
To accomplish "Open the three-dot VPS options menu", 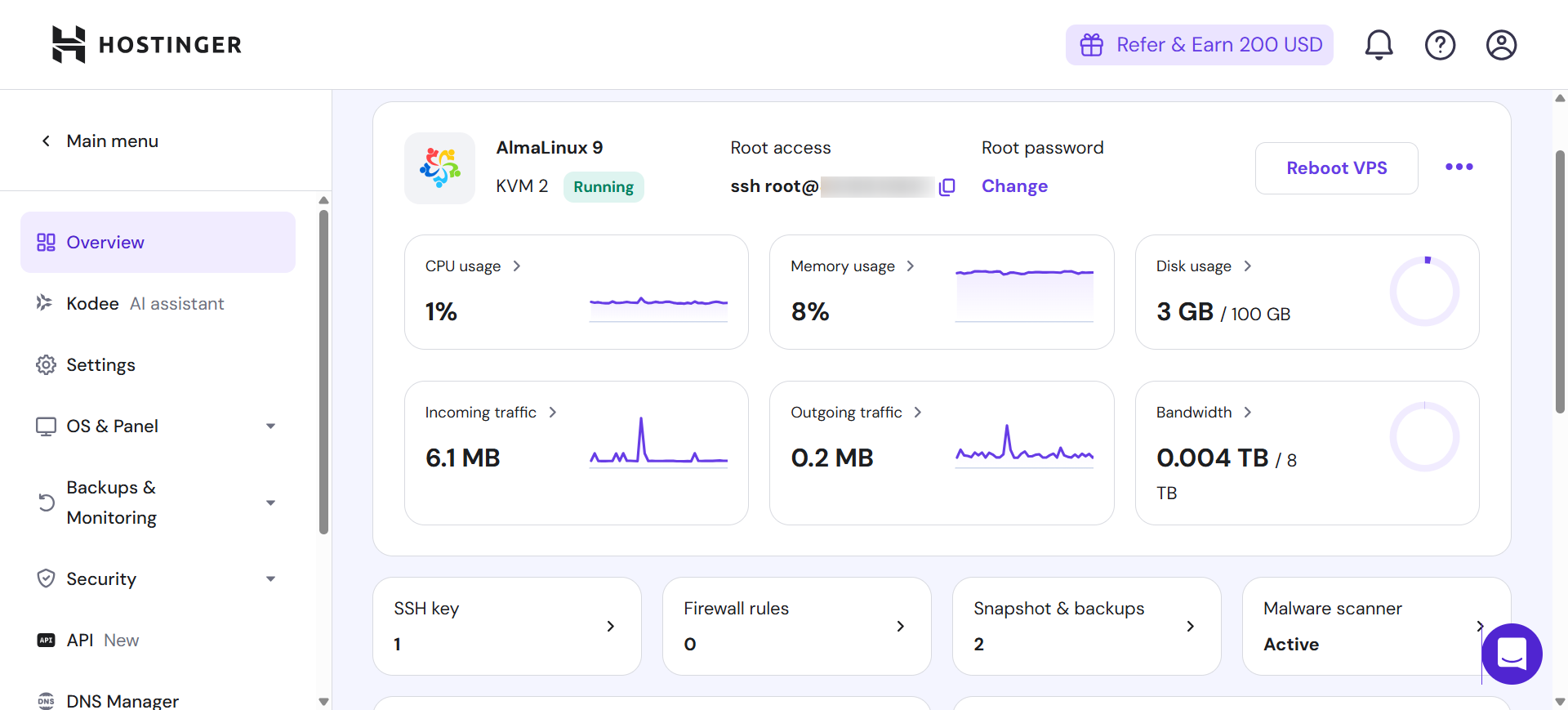I will pos(1459,167).
